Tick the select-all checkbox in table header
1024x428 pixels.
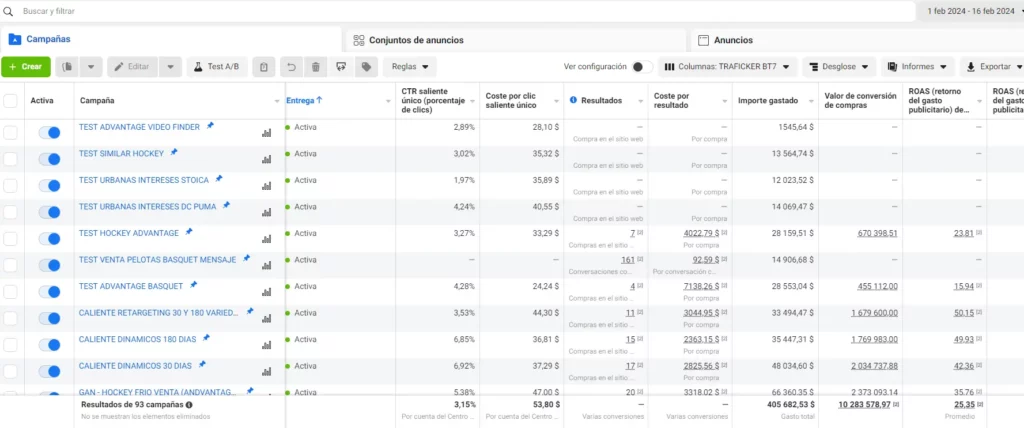click(10, 101)
